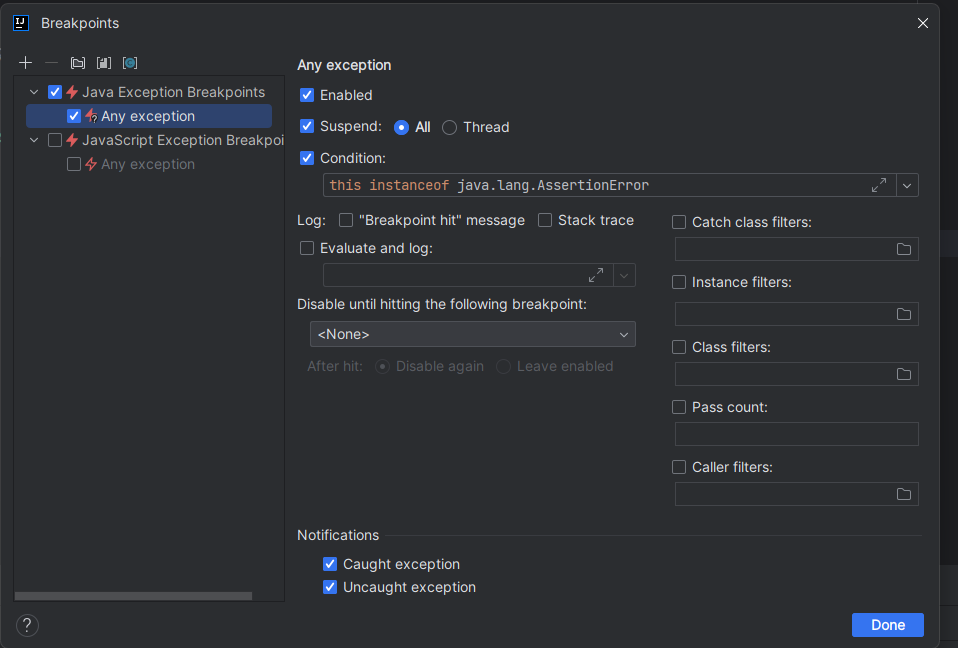This screenshot has width=958, height=648.
Task: Click the Help question mark icon
Action: pyautogui.click(x=27, y=626)
